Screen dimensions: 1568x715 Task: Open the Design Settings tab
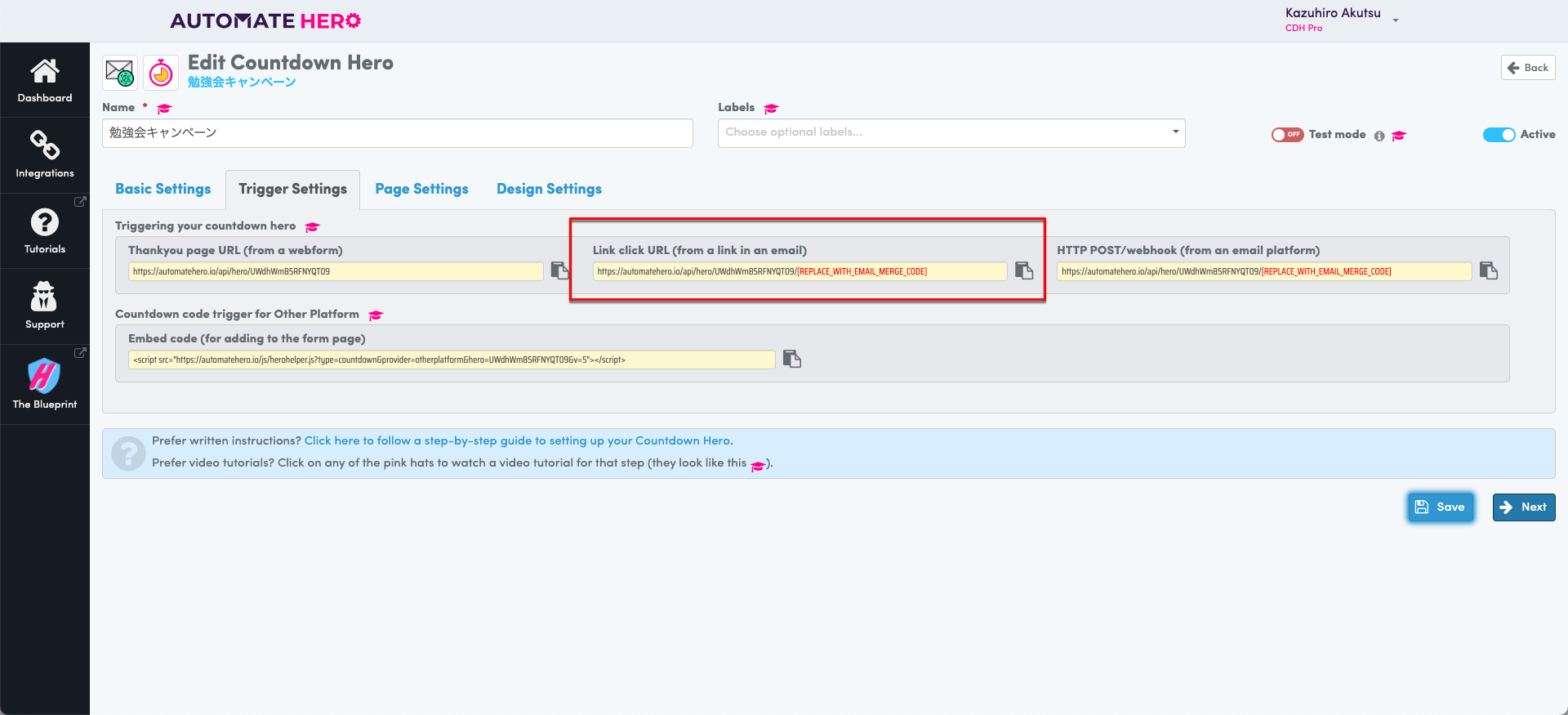coord(549,189)
